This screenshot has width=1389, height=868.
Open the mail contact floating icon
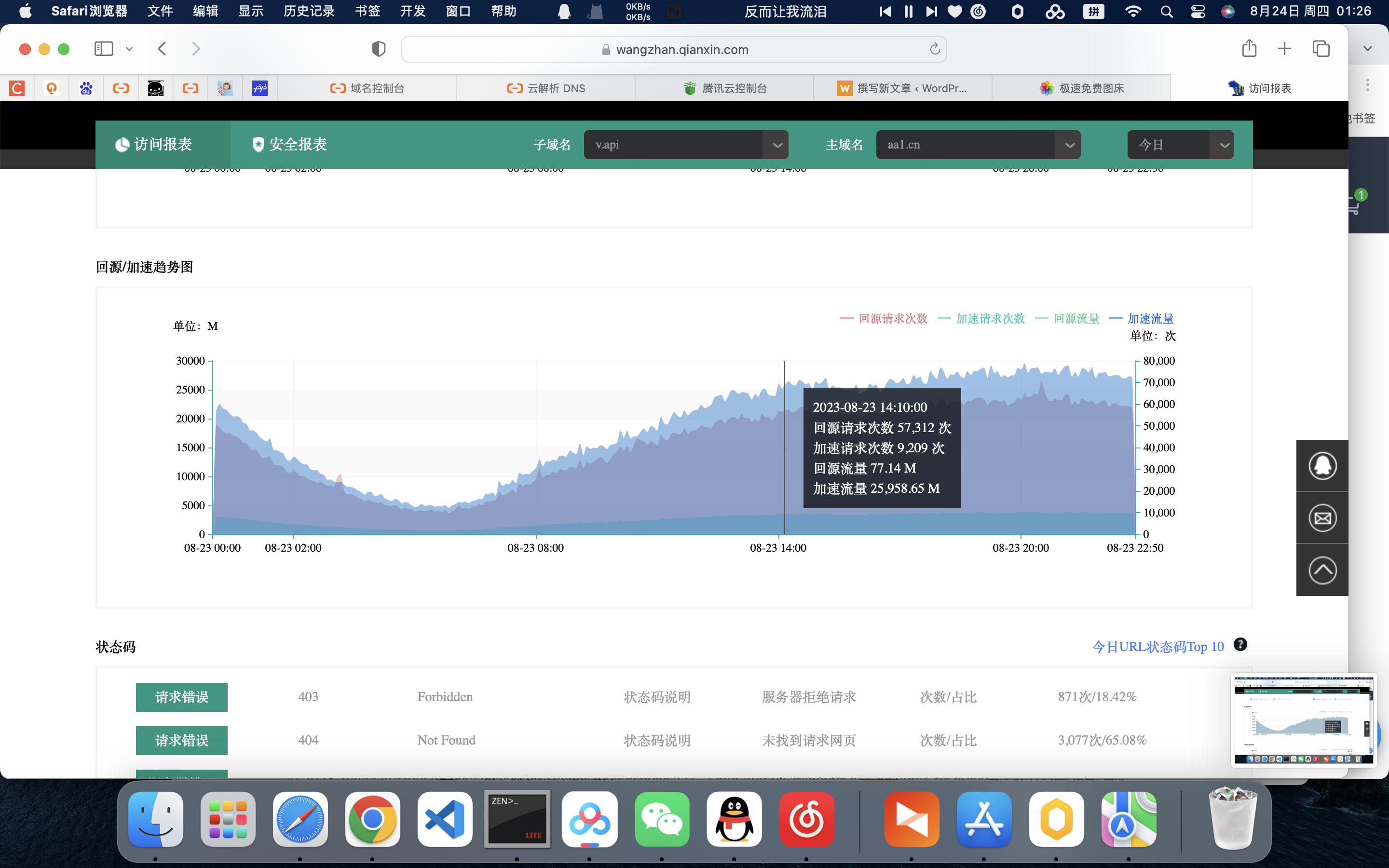pyautogui.click(x=1322, y=518)
